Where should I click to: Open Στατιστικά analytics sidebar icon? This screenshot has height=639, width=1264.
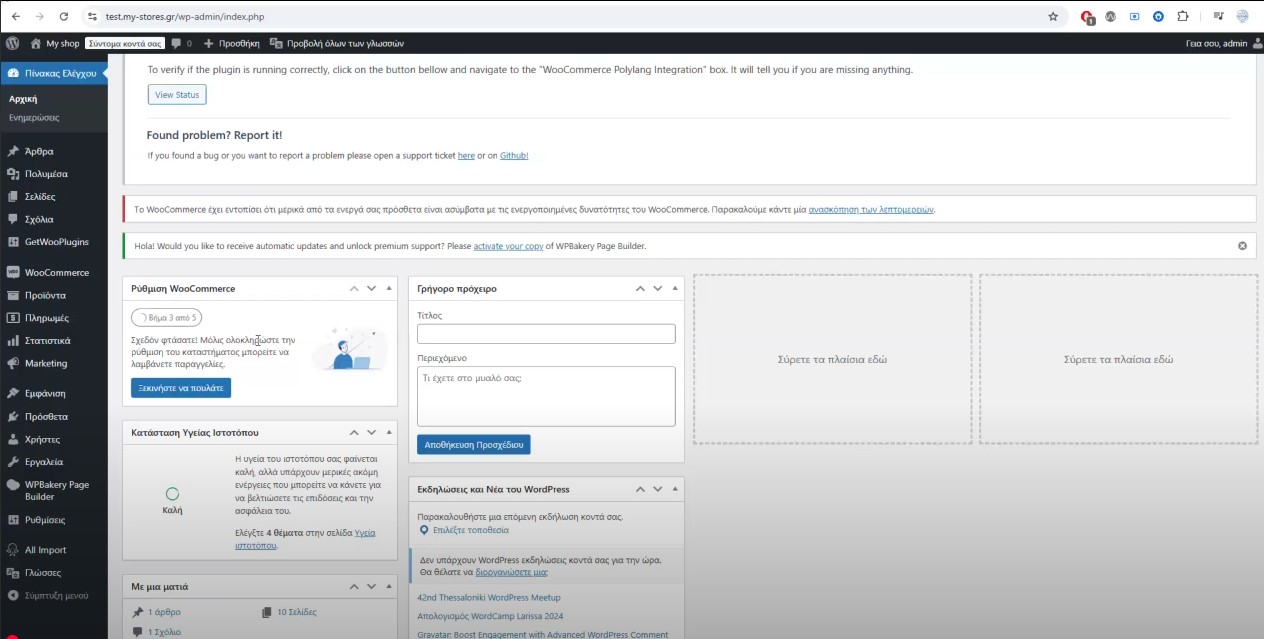[x=12, y=340]
